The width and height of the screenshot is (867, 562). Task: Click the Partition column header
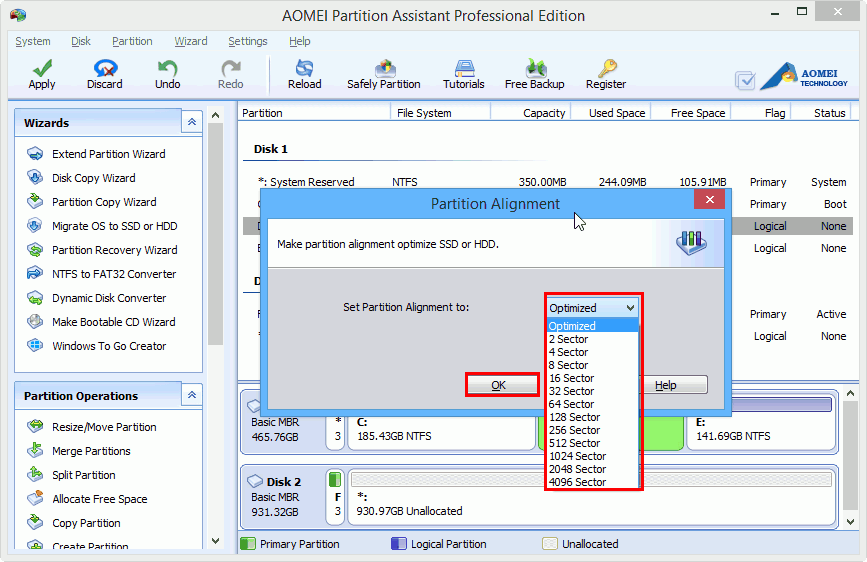(315, 113)
